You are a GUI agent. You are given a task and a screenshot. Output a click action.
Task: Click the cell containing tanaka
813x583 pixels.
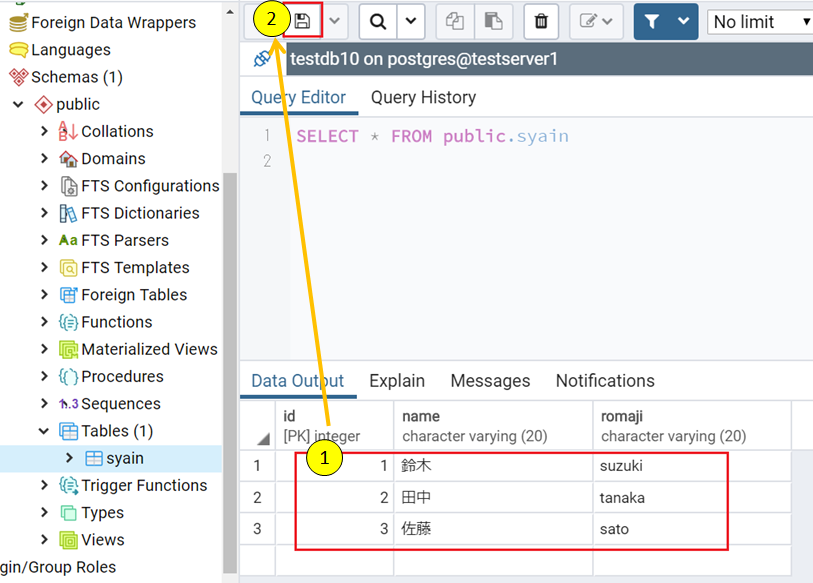(x=622, y=498)
